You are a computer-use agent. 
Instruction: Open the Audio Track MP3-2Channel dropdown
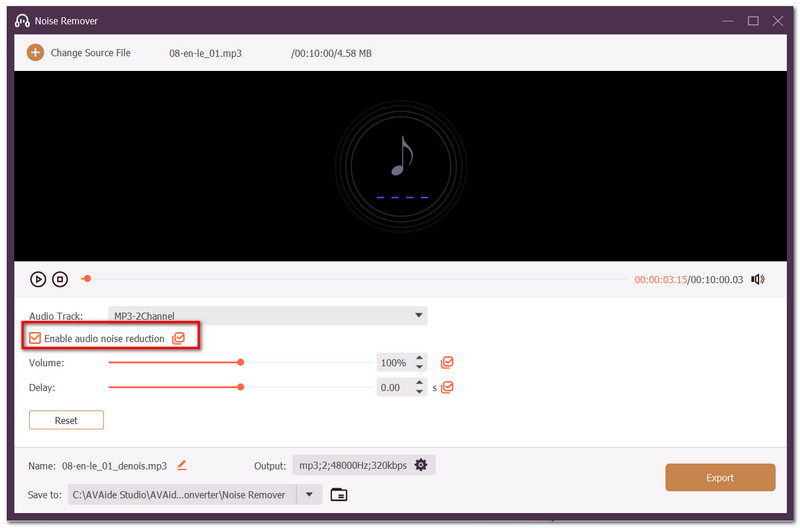[x=268, y=315]
